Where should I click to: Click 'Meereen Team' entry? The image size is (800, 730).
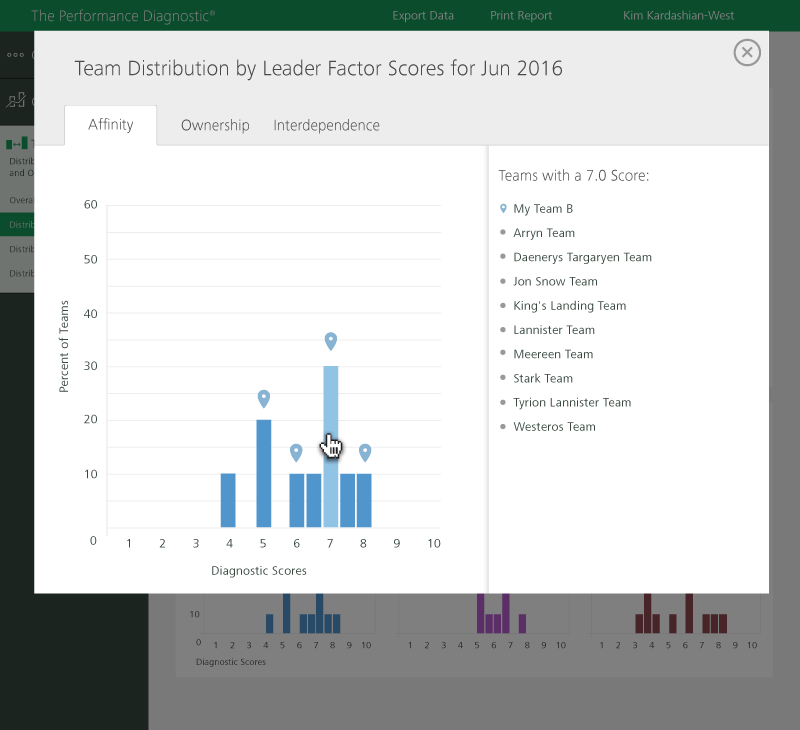[553, 354]
